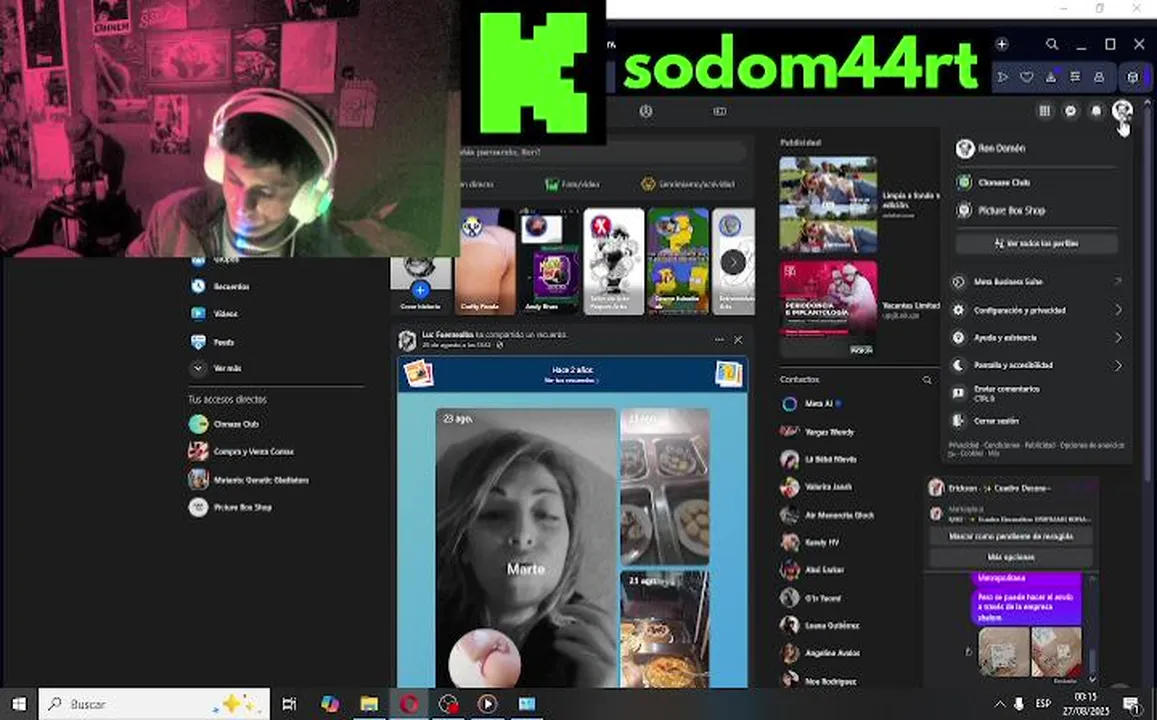
Task: Open the Facebook menu grid icon
Action: (x=1044, y=111)
